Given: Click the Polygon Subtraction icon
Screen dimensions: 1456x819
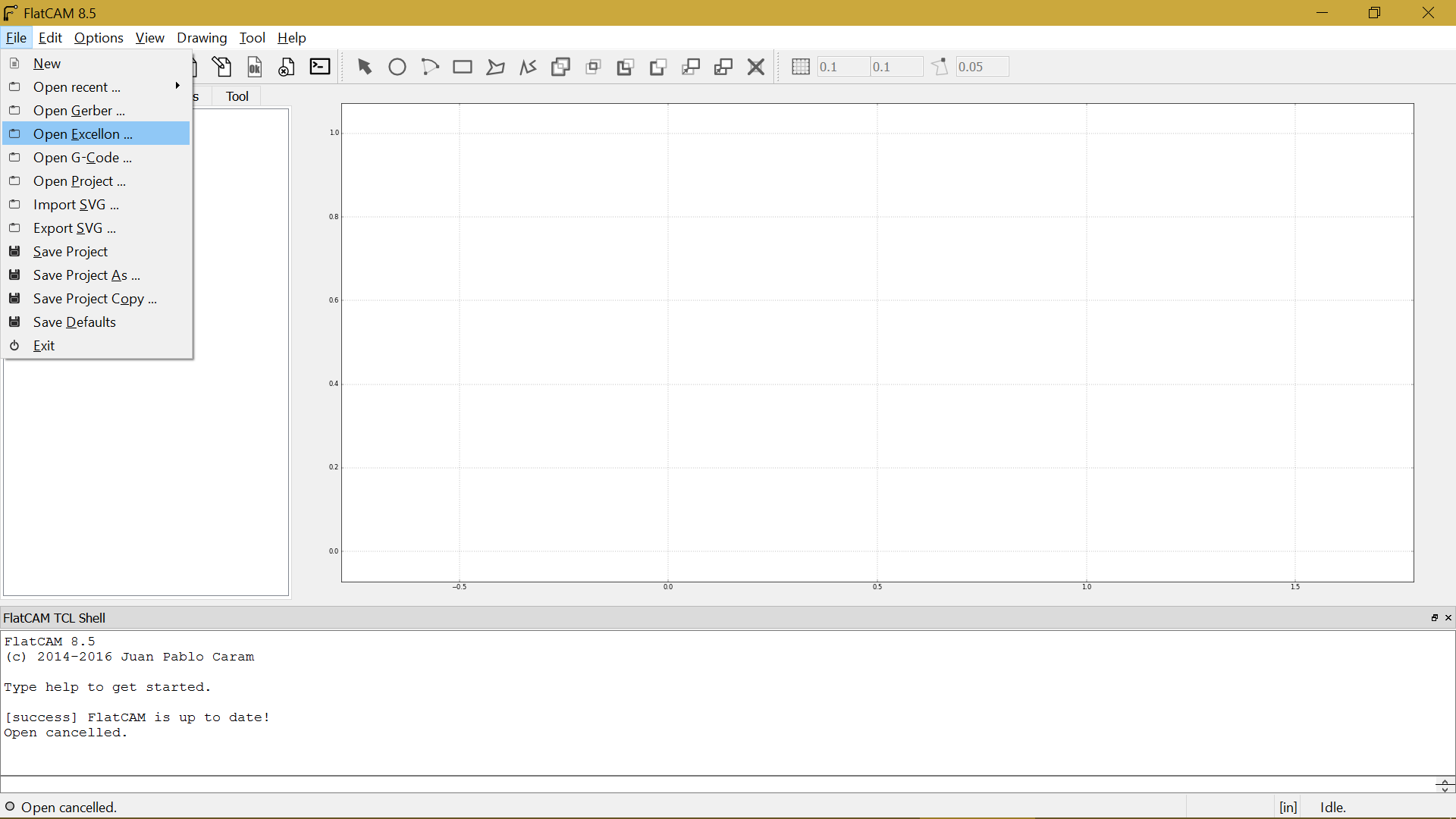Looking at the screenshot, I should 626,67.
